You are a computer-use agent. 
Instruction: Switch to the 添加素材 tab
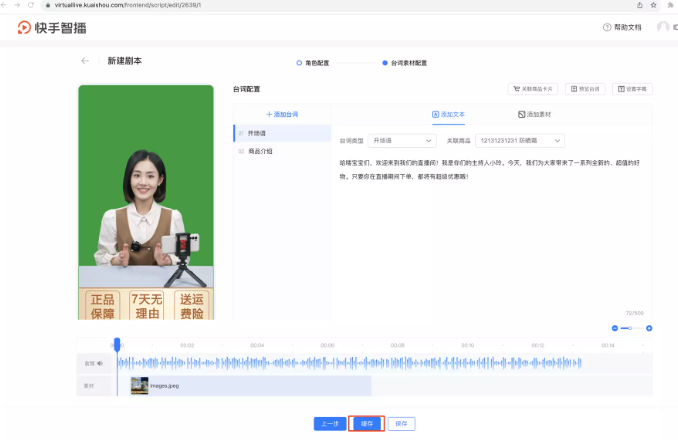(534, 114)
